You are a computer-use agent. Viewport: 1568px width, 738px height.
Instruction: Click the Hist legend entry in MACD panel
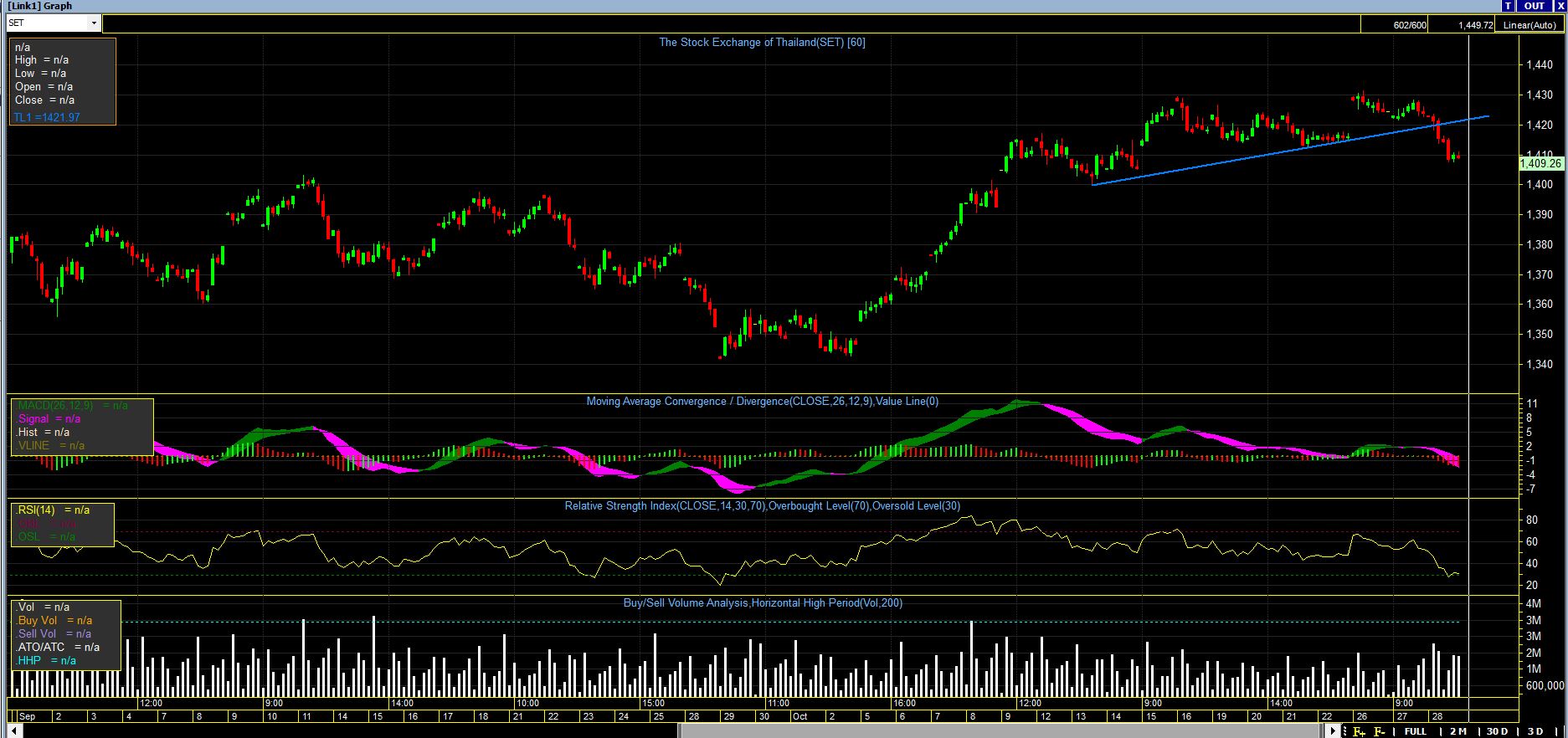(44, 432)
